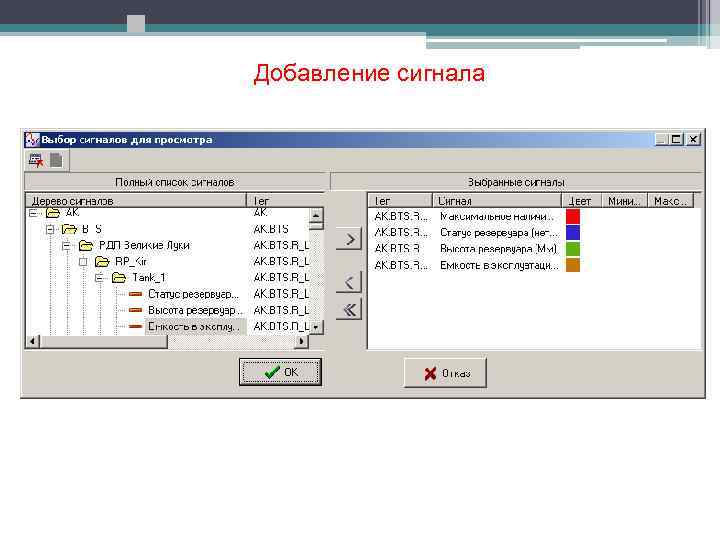Image resolution: width=720 pixels, height=540 pixels.
Task: Select the Статус резервуар... tree item
Action: click(193, 294)
